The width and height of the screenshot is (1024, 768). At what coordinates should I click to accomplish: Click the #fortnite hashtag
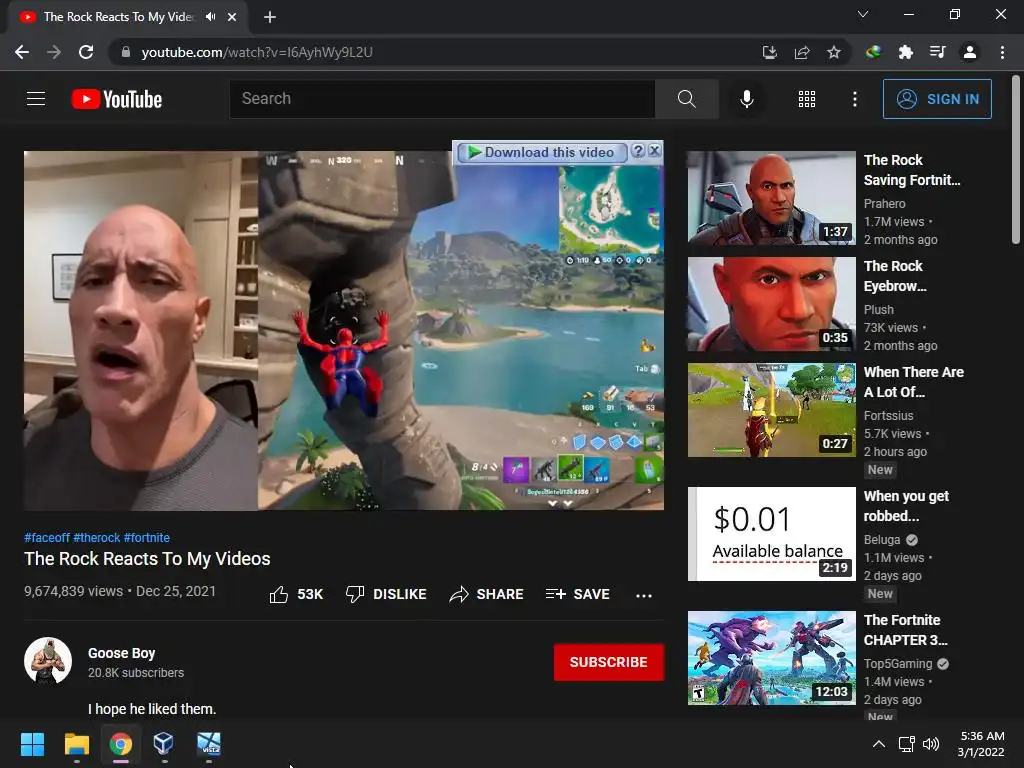pyautogui.click(x=147, y=537)
